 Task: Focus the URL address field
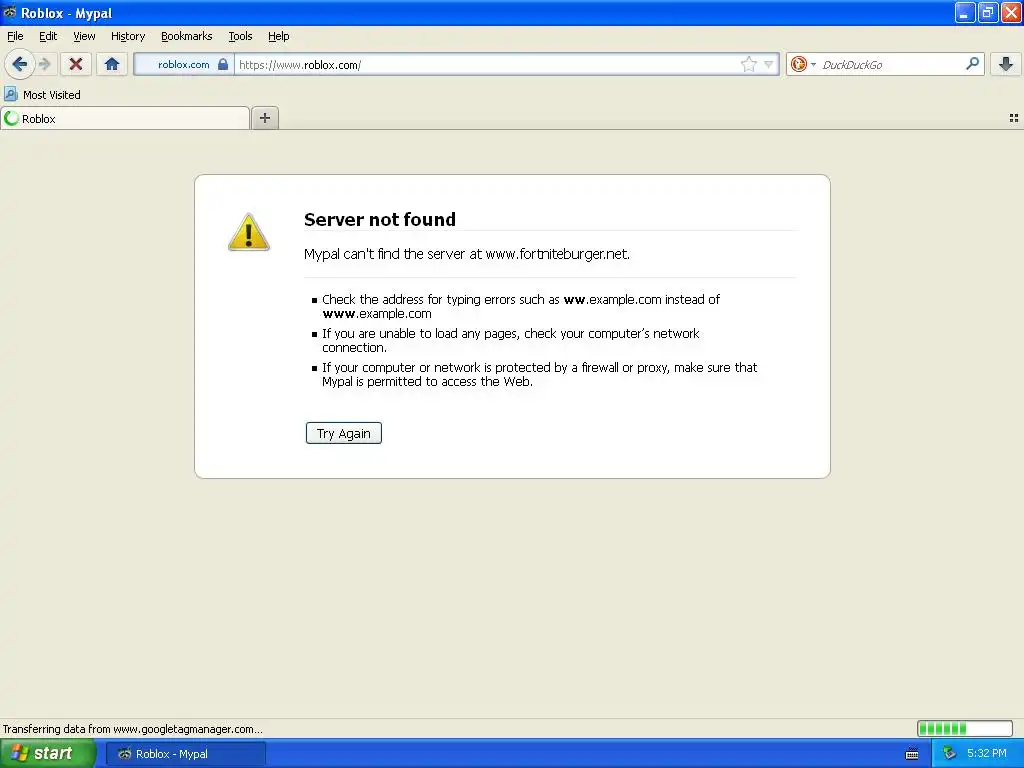click(x=487, y=64)
